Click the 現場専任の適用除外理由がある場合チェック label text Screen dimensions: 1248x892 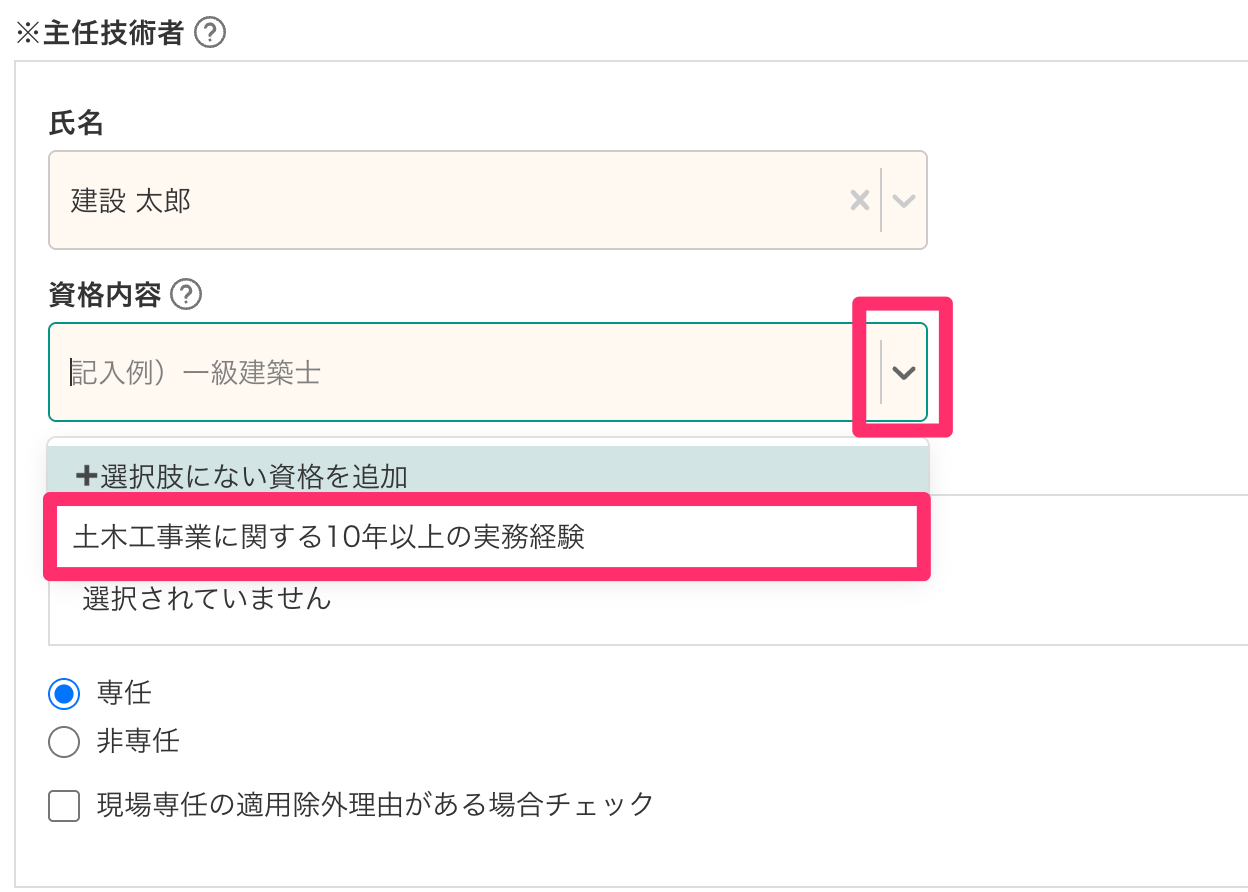point(375,804)
